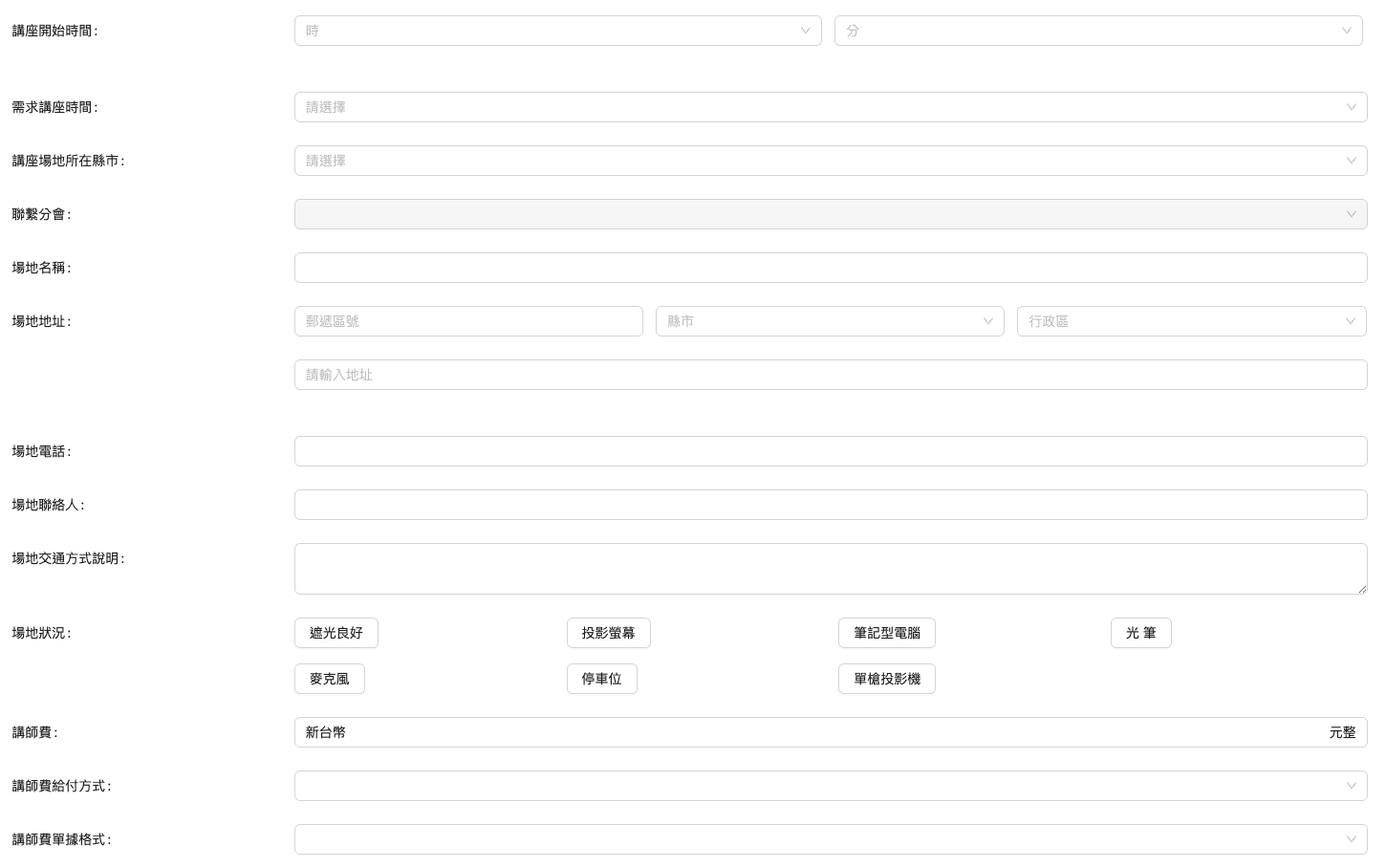Viewport: 1386px width, 868px height.
Task: Enable the 麥克風 option
Action: tap(330, 679)
